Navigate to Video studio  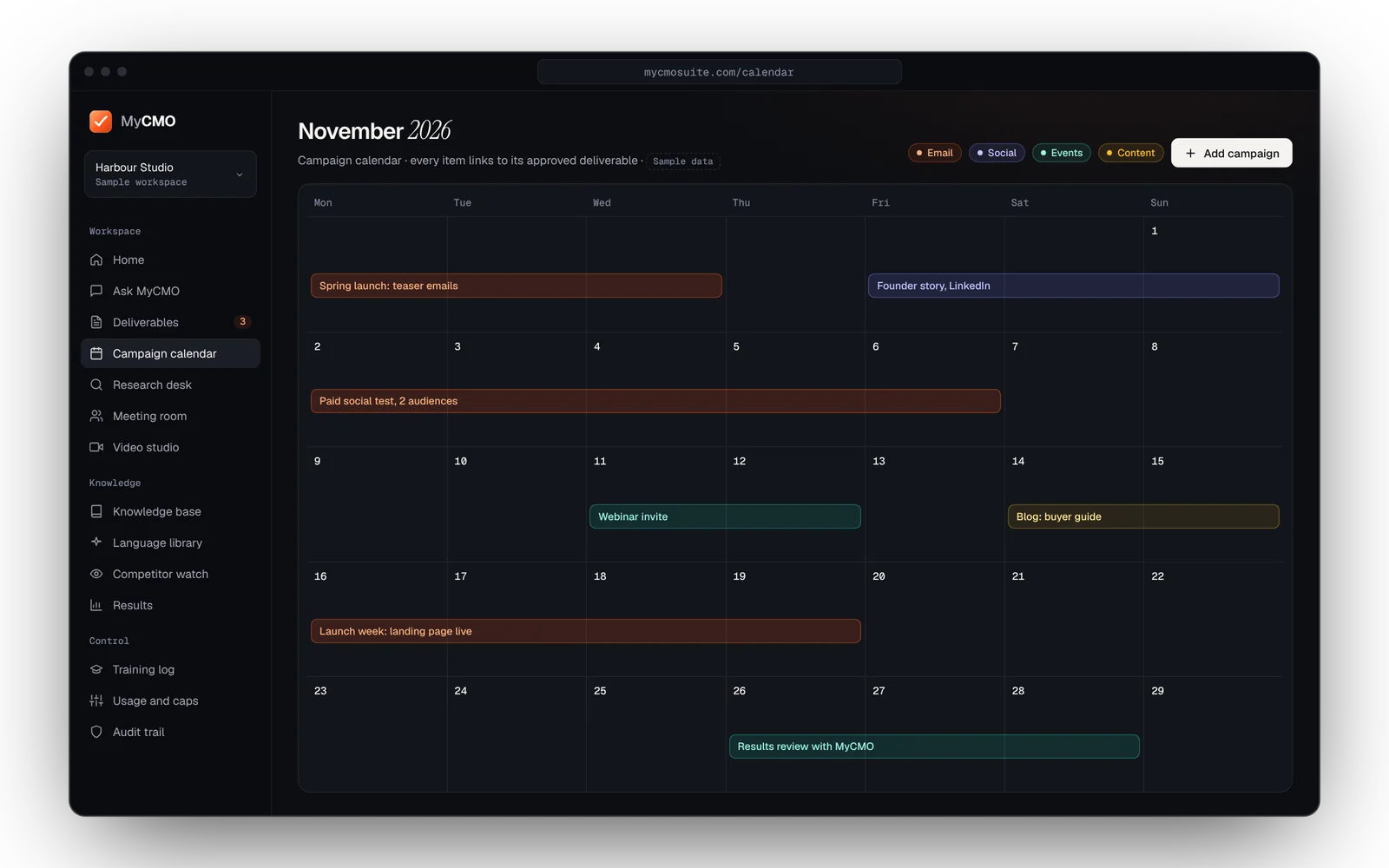(x=170, y=447)
